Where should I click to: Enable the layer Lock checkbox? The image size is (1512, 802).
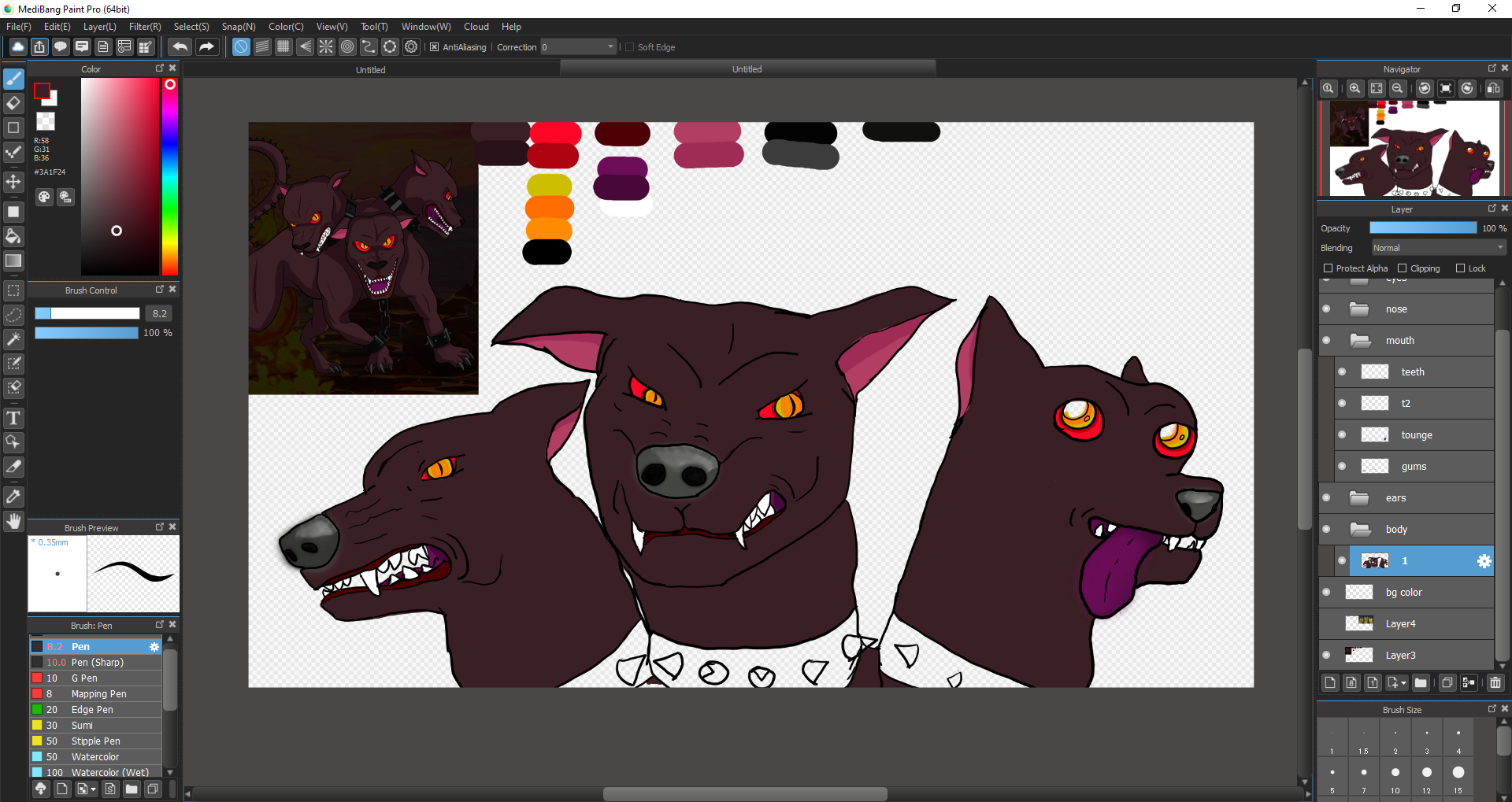[x=1460, y=268]
